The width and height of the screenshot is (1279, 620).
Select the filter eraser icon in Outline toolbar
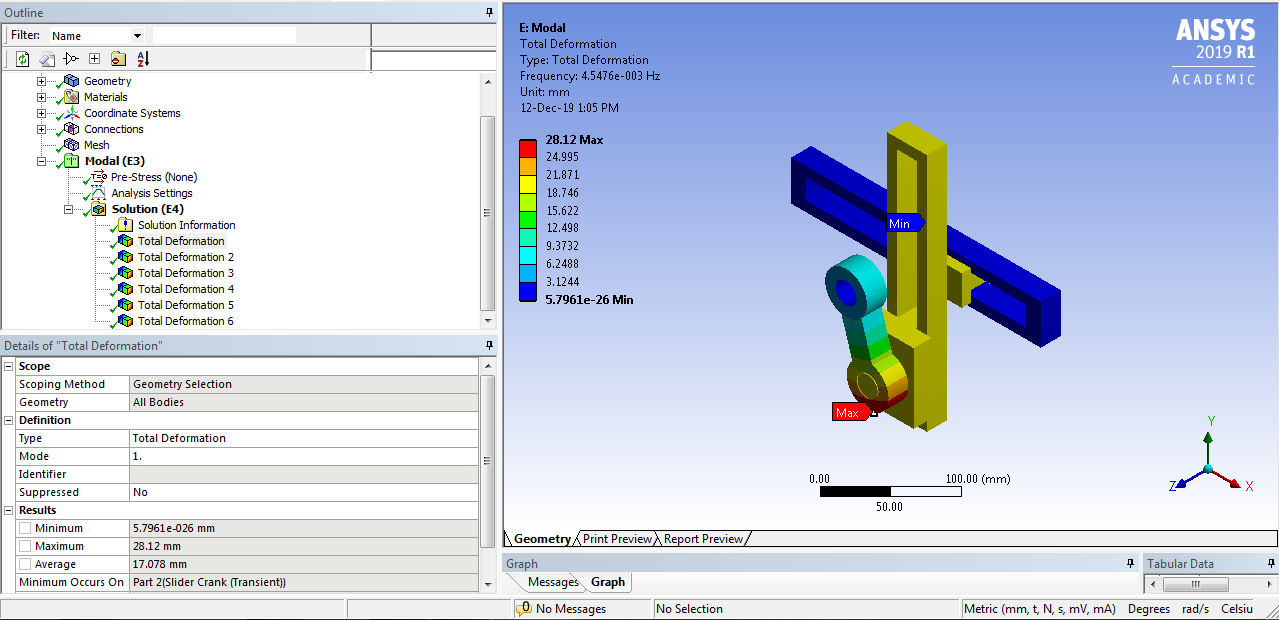click(x=47, y=59)
